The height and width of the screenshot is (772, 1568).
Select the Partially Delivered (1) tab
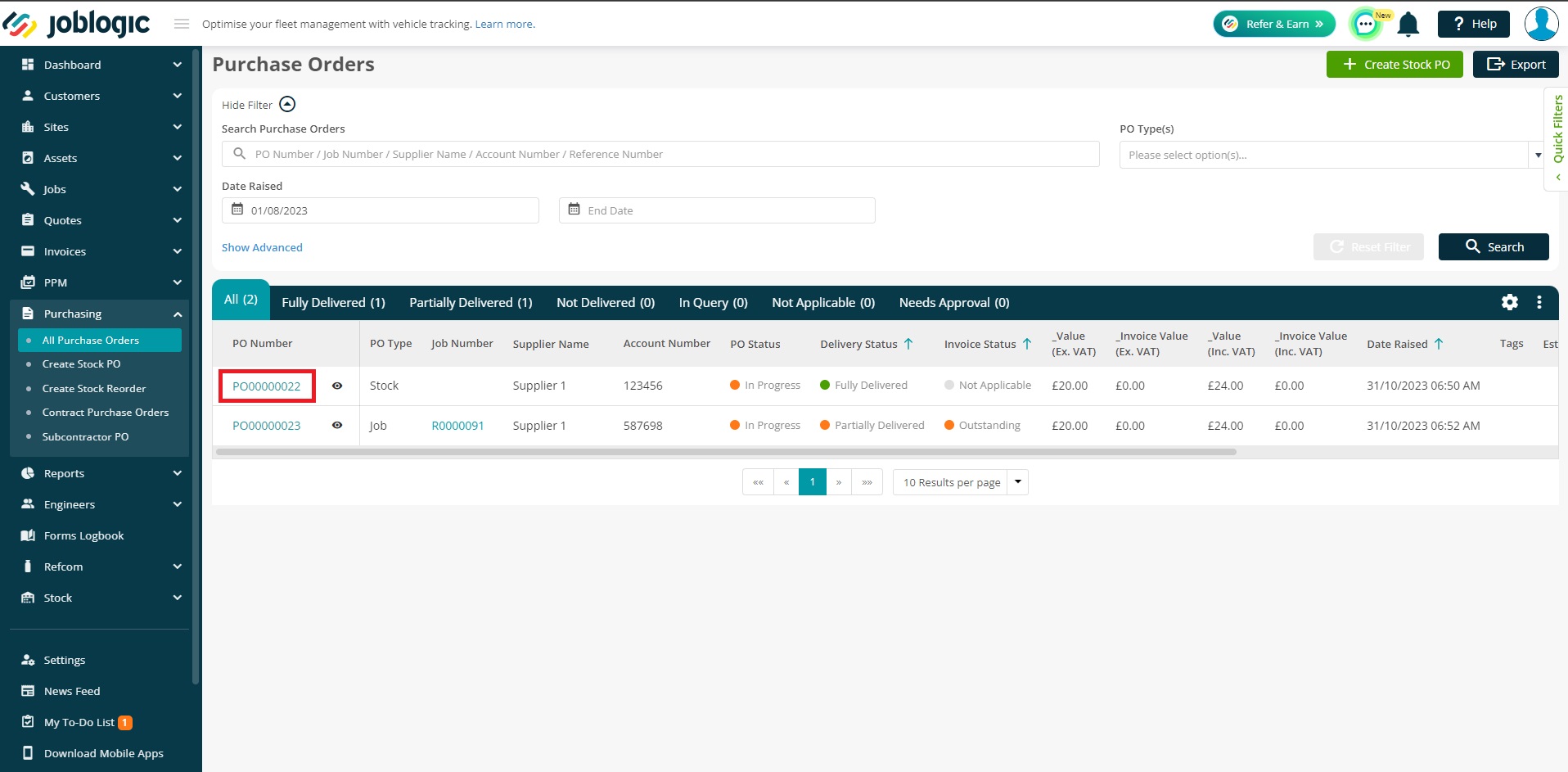point(471,303)
